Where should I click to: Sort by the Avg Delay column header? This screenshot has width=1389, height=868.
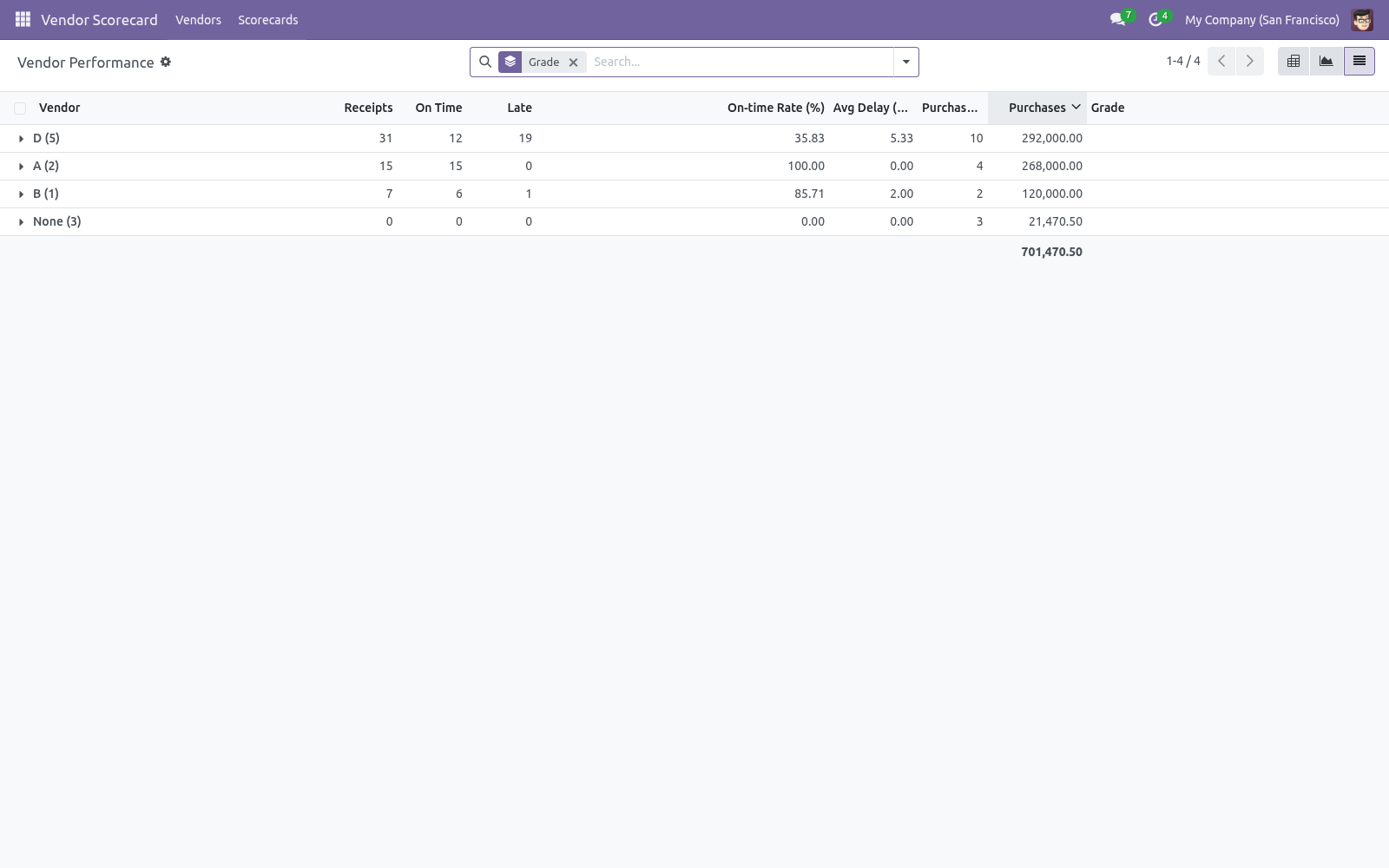pyautogui.click(x=871, y=108)
